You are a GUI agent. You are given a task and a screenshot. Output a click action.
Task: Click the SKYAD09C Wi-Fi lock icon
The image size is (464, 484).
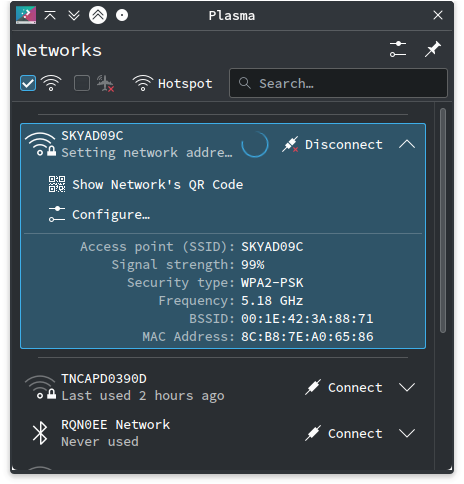coord(40,144)
